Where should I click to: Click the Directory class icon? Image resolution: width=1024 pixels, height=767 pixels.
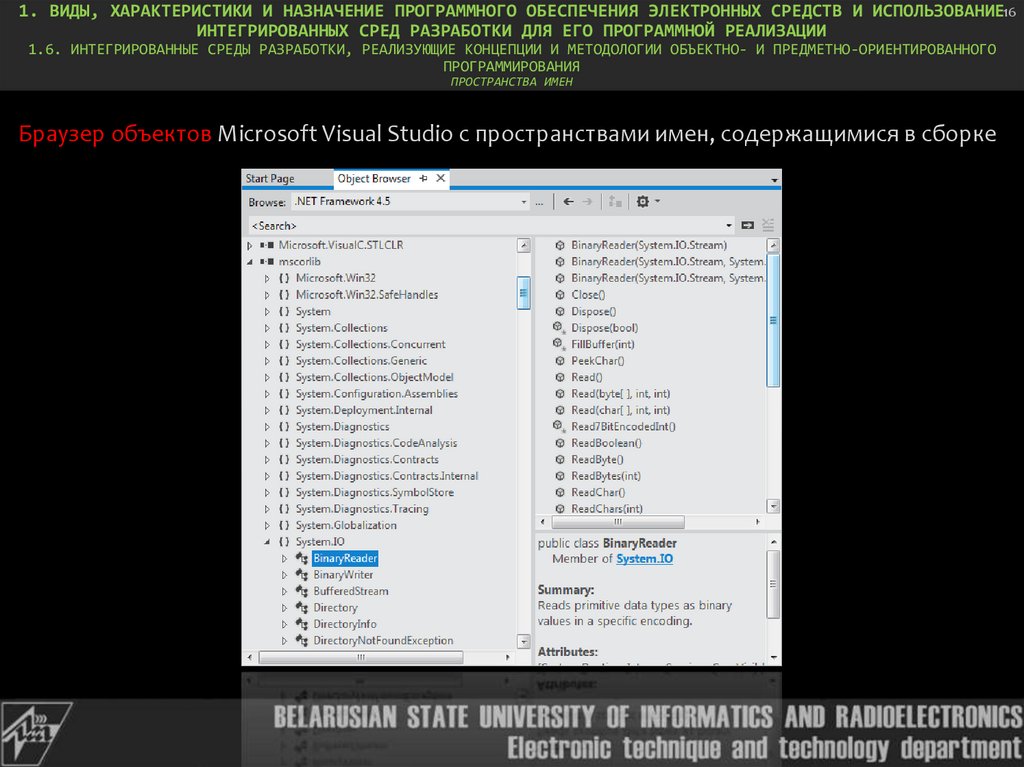pyautogui.click(x=302, y=608)
